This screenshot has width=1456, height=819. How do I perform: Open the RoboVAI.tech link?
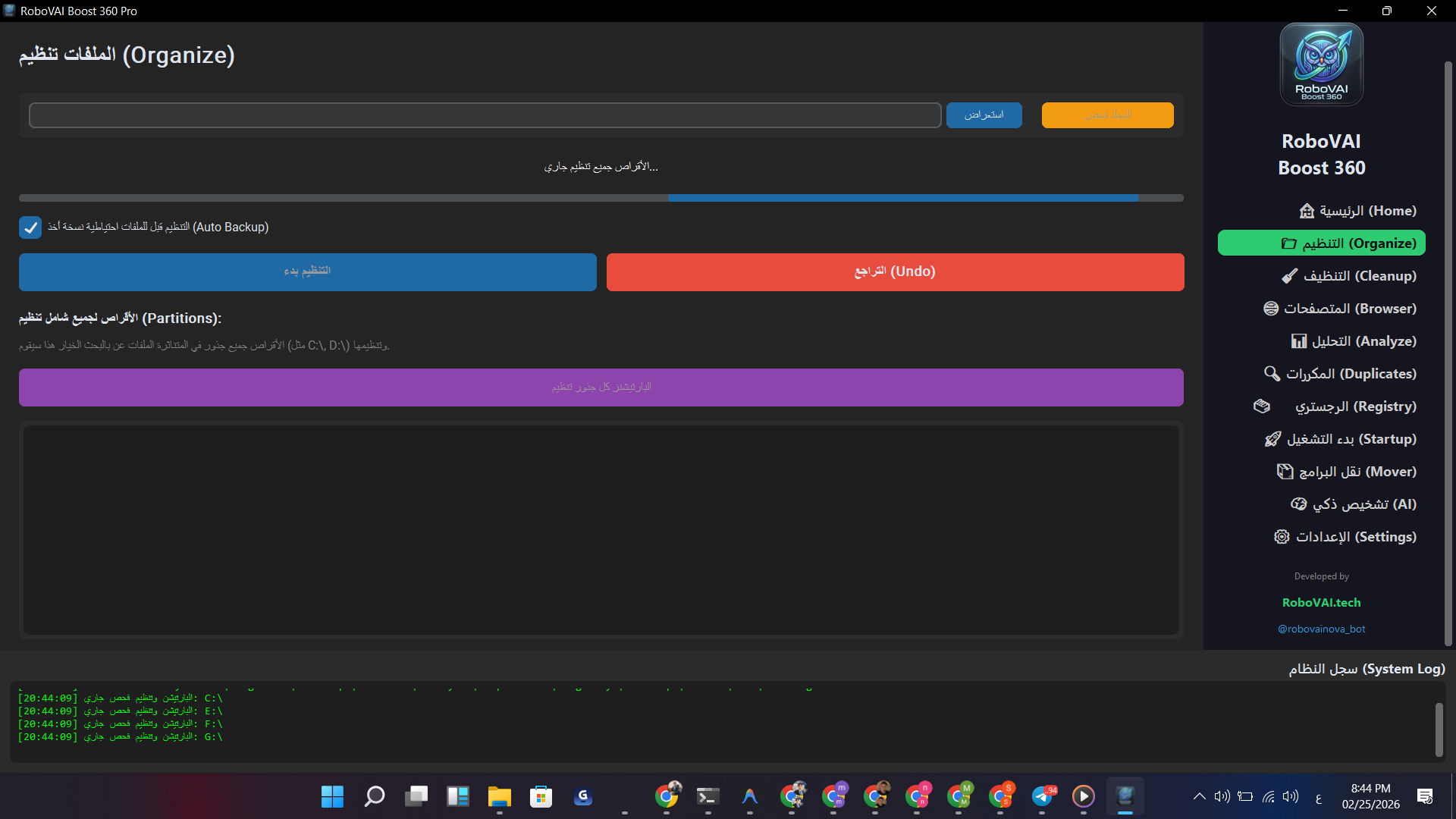(x=1321, y=603)
